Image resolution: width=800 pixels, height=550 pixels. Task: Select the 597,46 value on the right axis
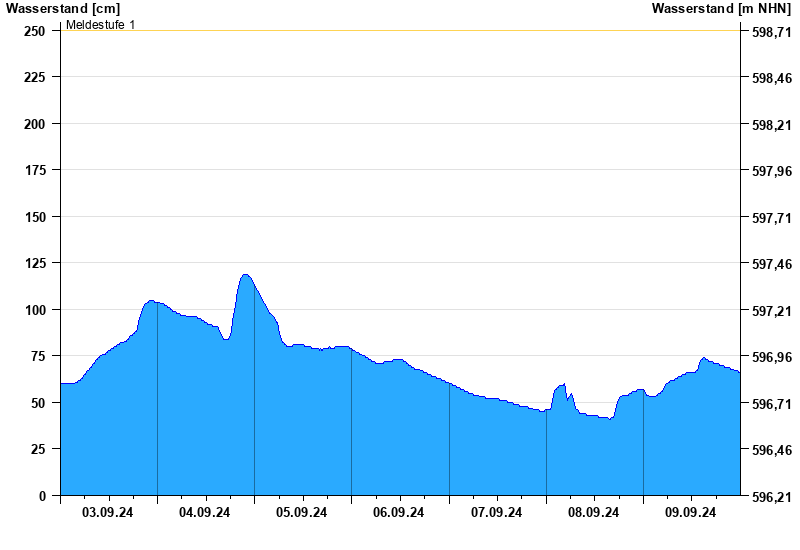pyautogui.click(x=771, y=264)
